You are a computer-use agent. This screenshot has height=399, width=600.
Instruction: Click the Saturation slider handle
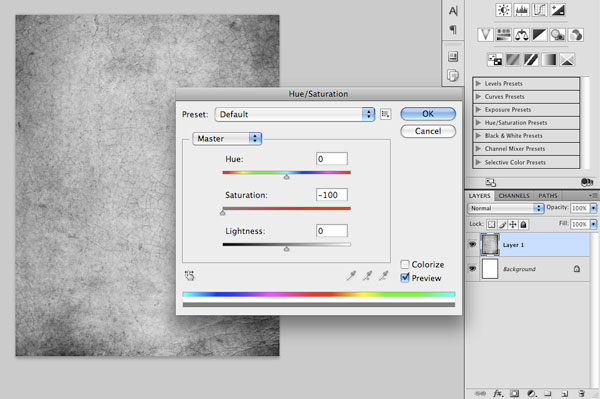pyautogui.click(x=223, y=213)
